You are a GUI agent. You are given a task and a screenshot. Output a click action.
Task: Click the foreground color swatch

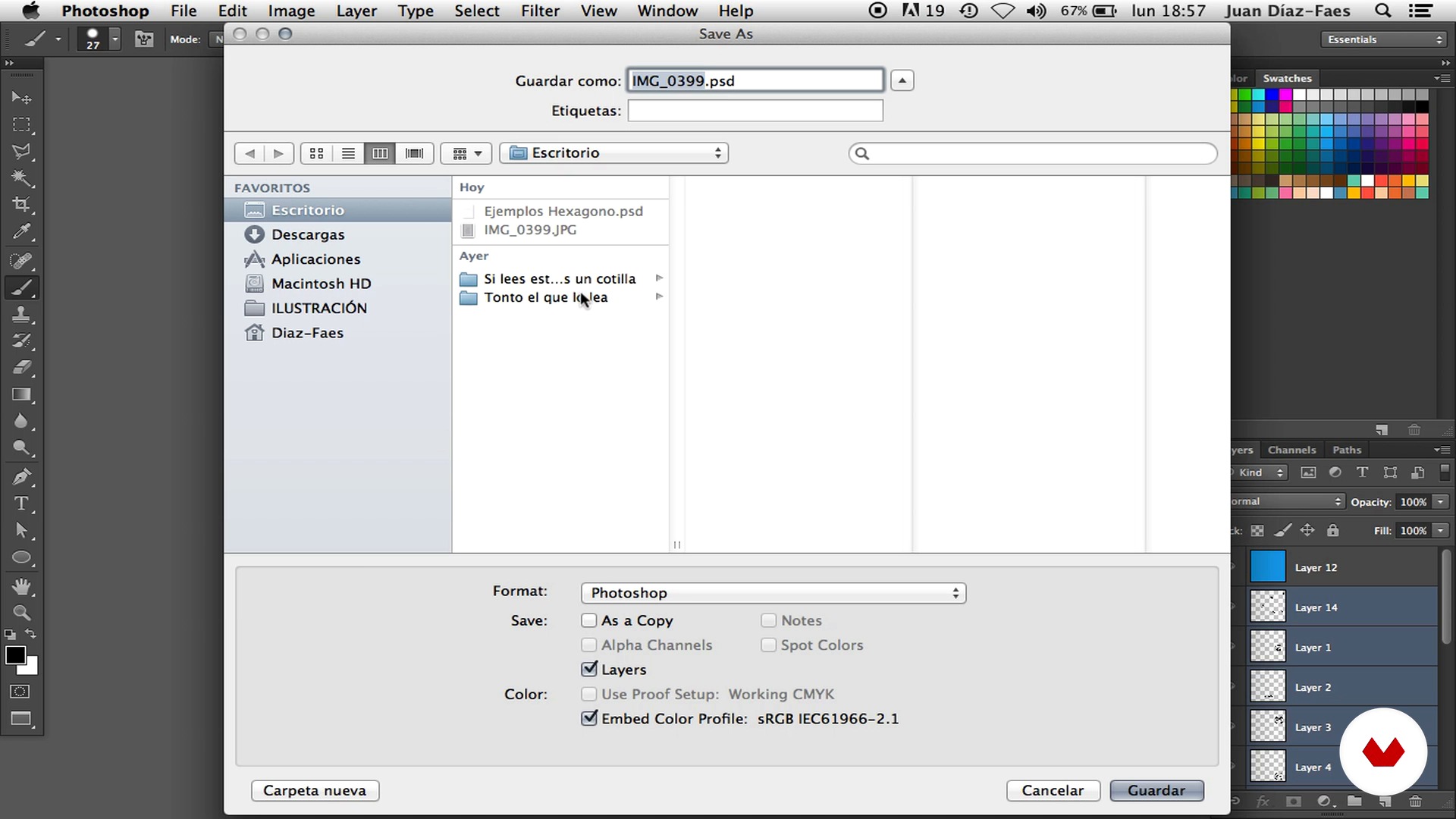click(15, 655)
